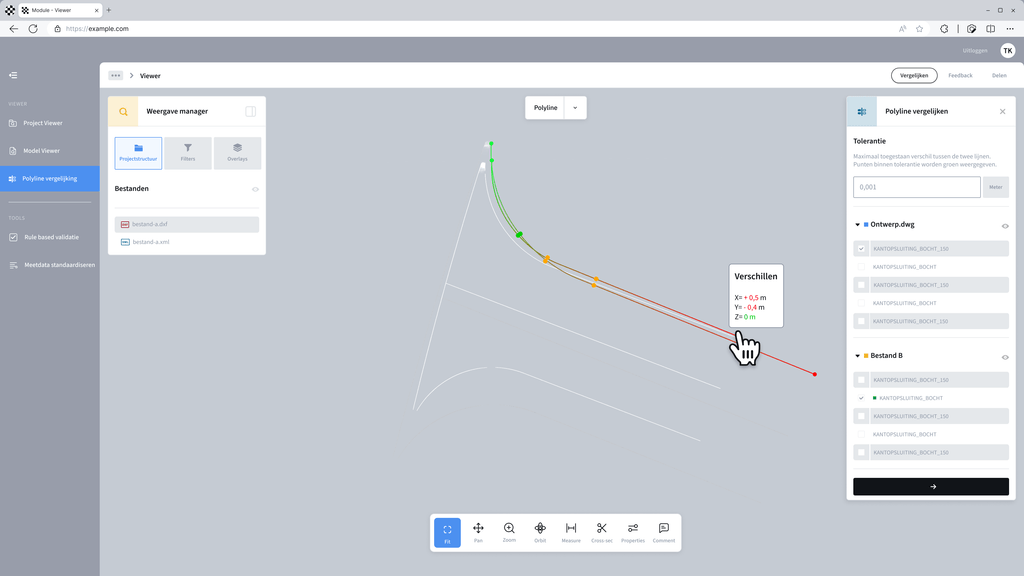
Task: Open a new browser tab
Action: click(x=108, y=10)
